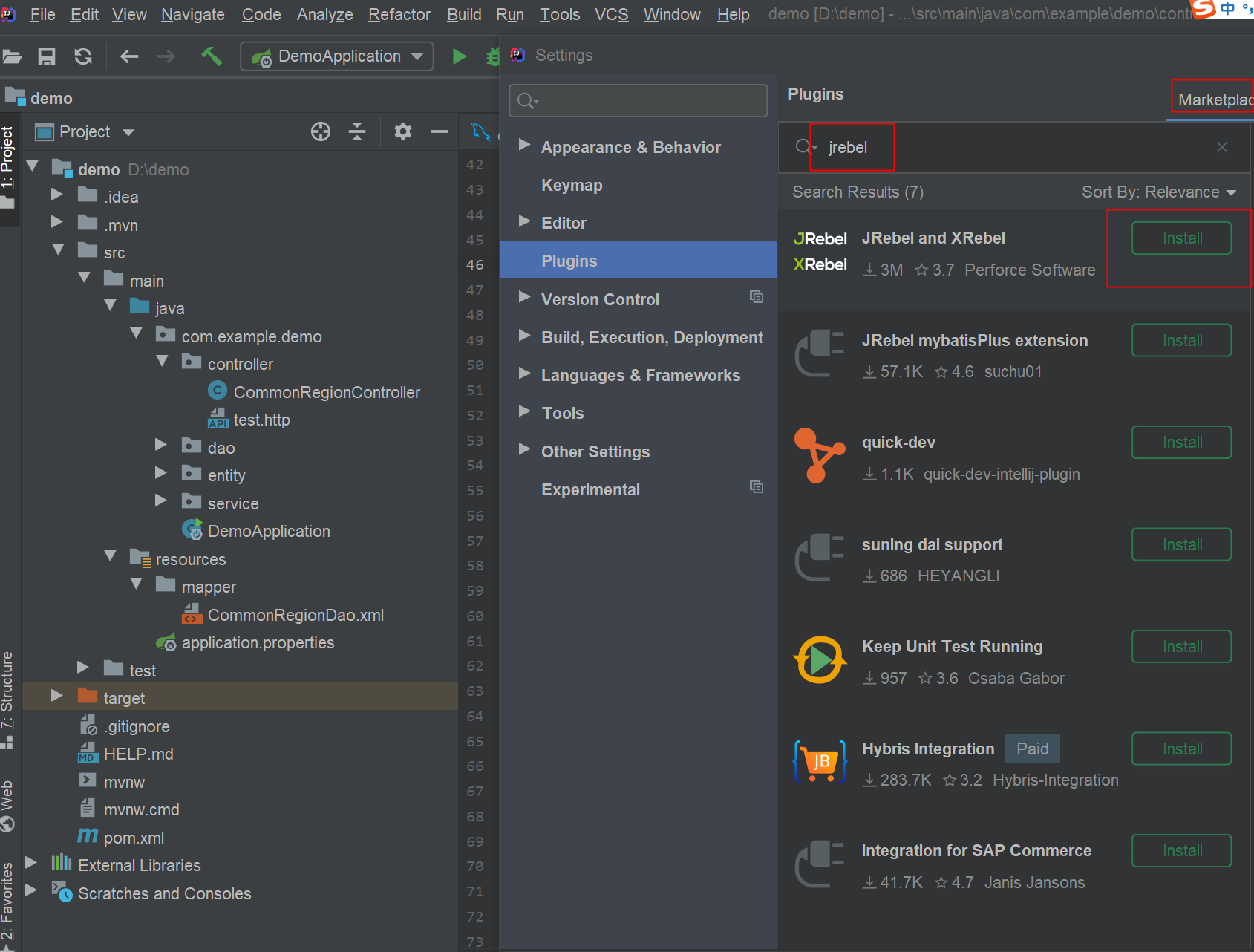The image size is (1254, 952).
Task: Clear the jrebel plugin search
Action: (1222, 147)
